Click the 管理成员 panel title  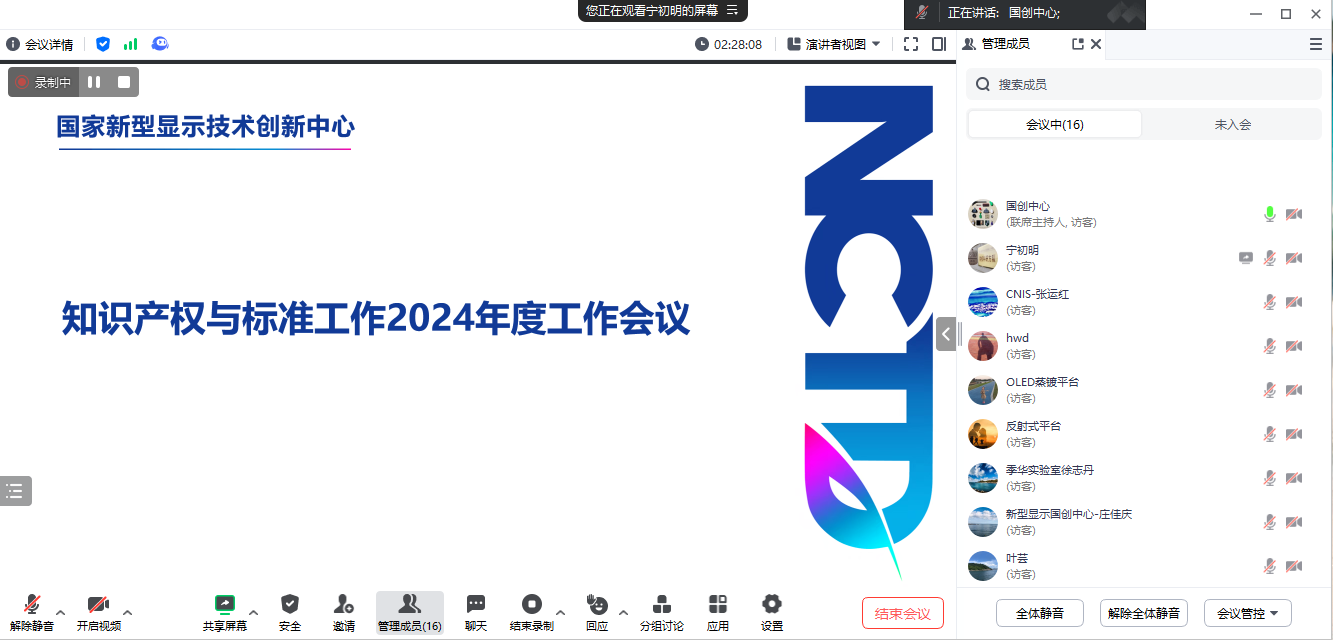tap(1005, 44)
